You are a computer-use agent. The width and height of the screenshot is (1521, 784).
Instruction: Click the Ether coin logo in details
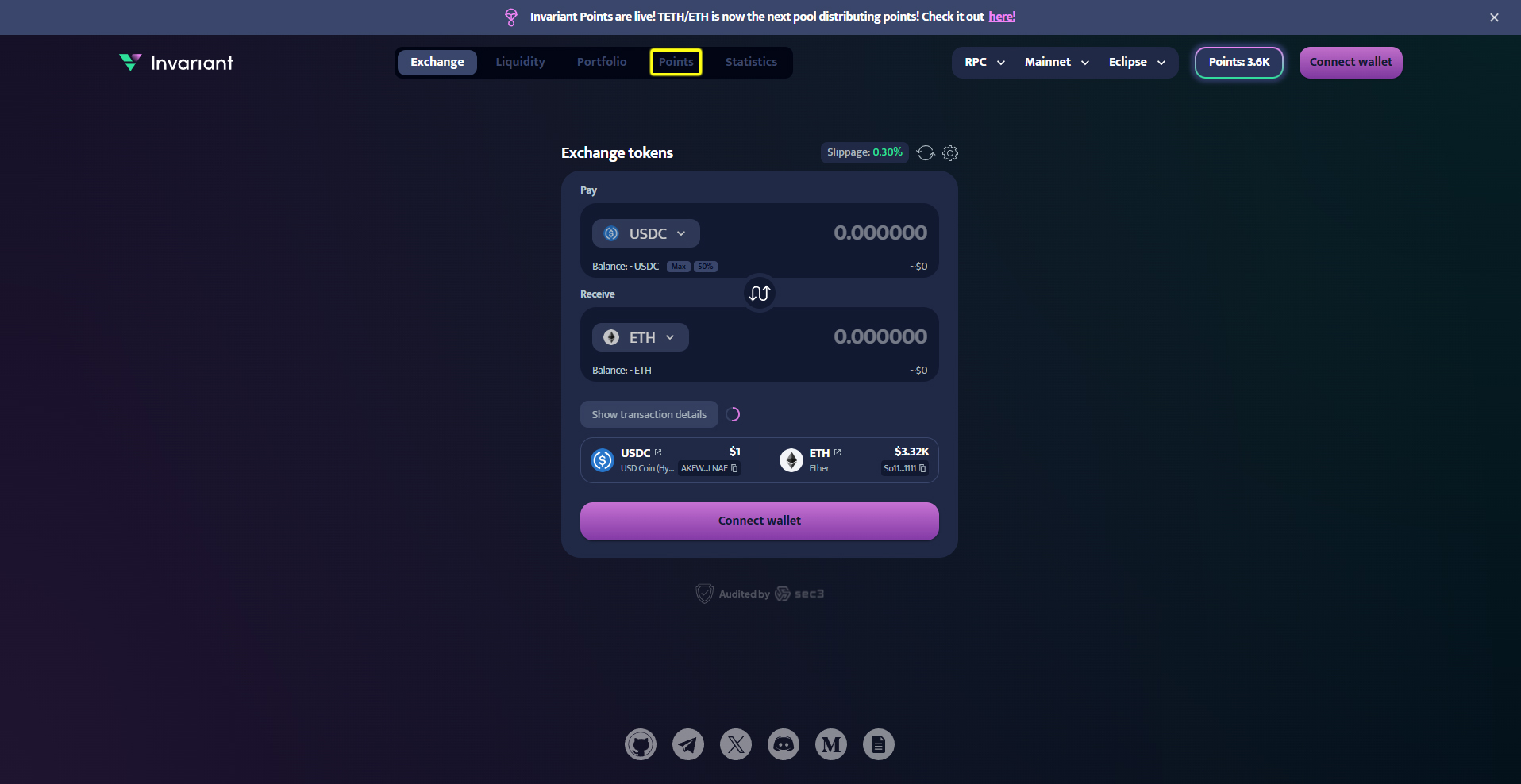coord(791,460)
